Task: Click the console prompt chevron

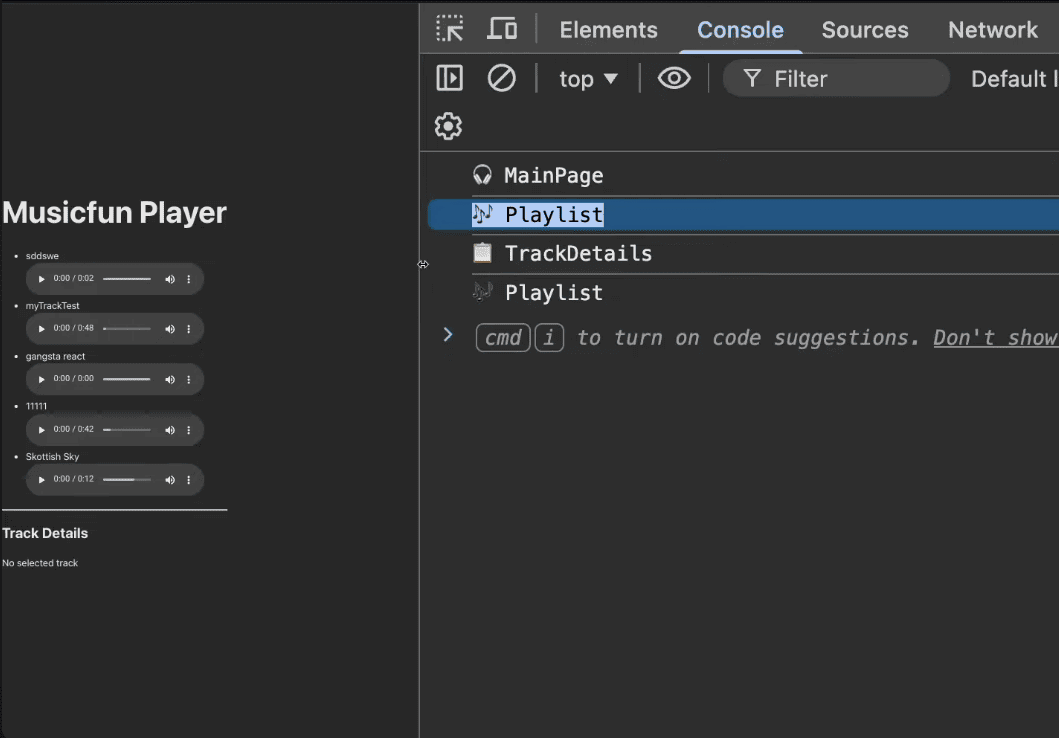Action: (x=448, y=335)
